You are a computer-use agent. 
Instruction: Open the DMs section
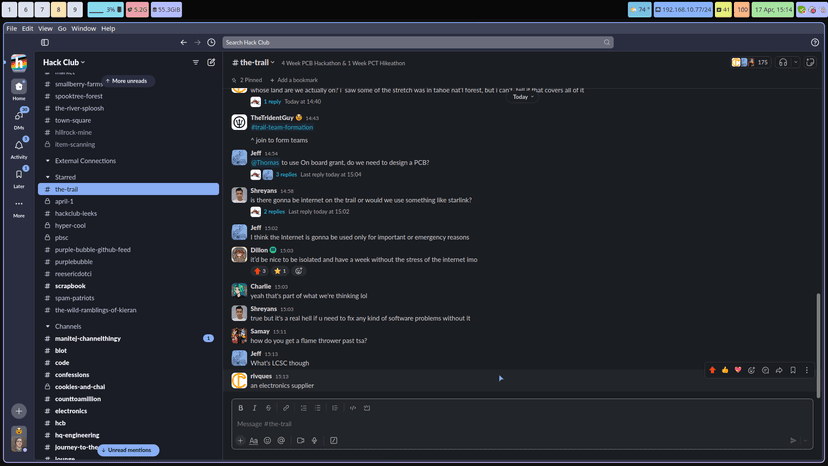19,118
